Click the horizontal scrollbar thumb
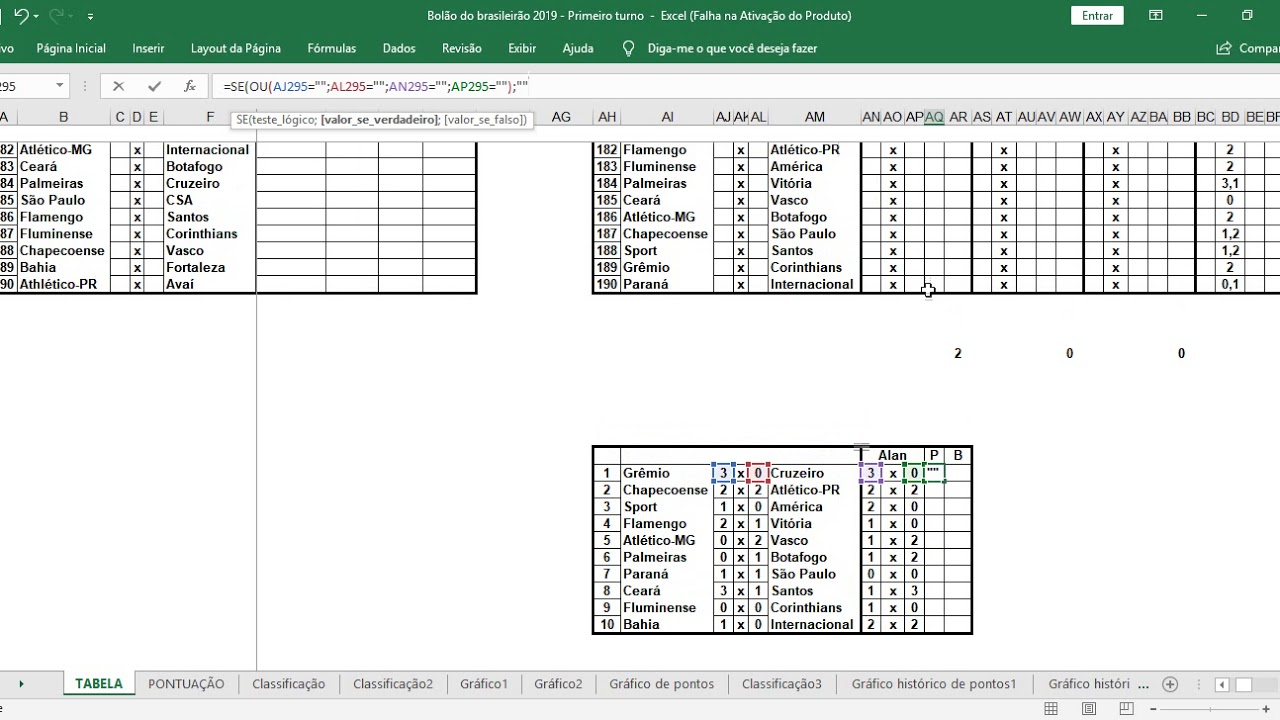This screenshot has width=1280, height=720. (1243, 685)
